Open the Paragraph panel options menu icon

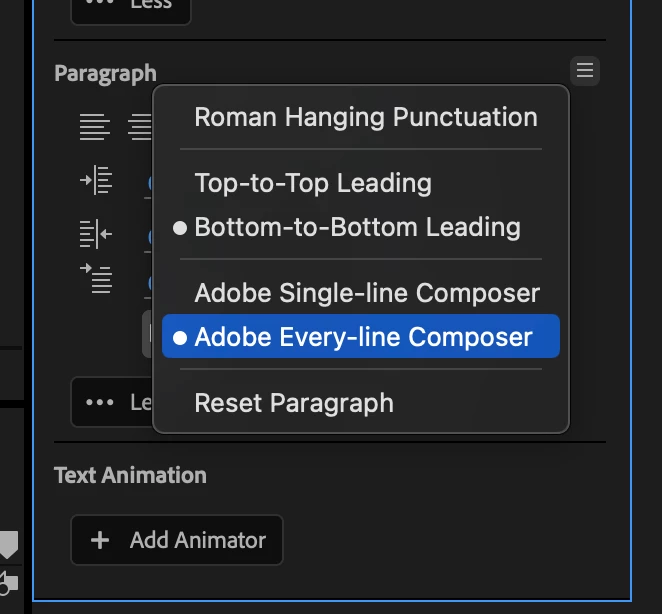[585, 71]
